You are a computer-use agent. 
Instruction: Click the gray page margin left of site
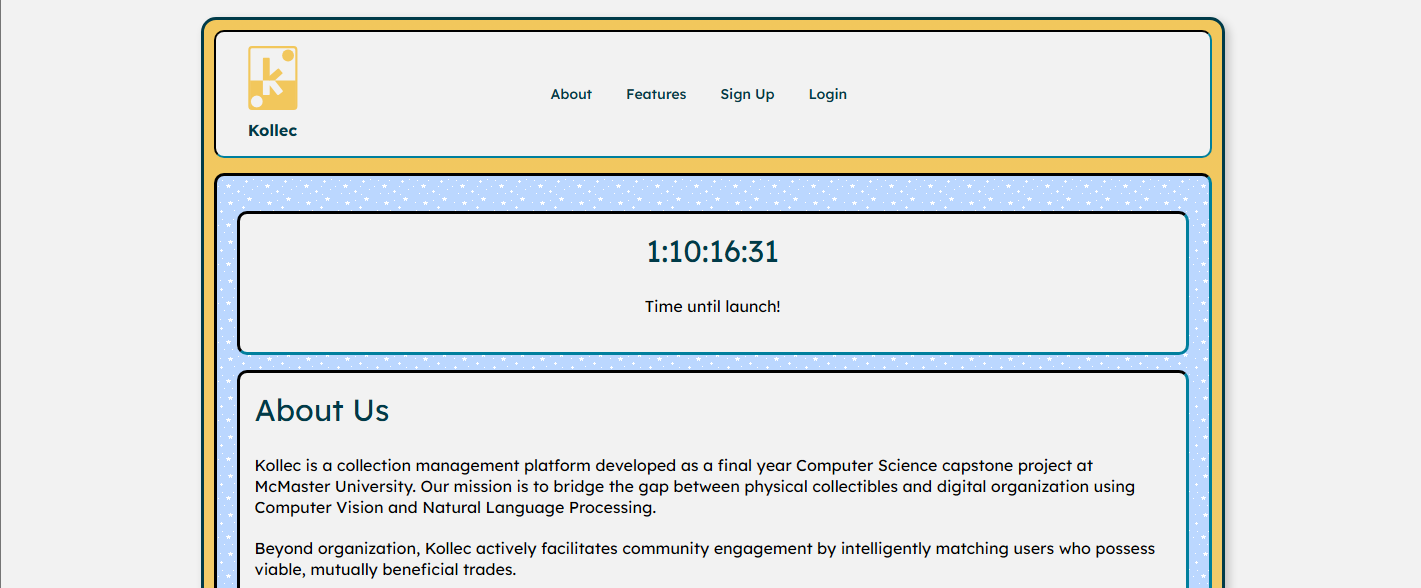click(100, 300)
